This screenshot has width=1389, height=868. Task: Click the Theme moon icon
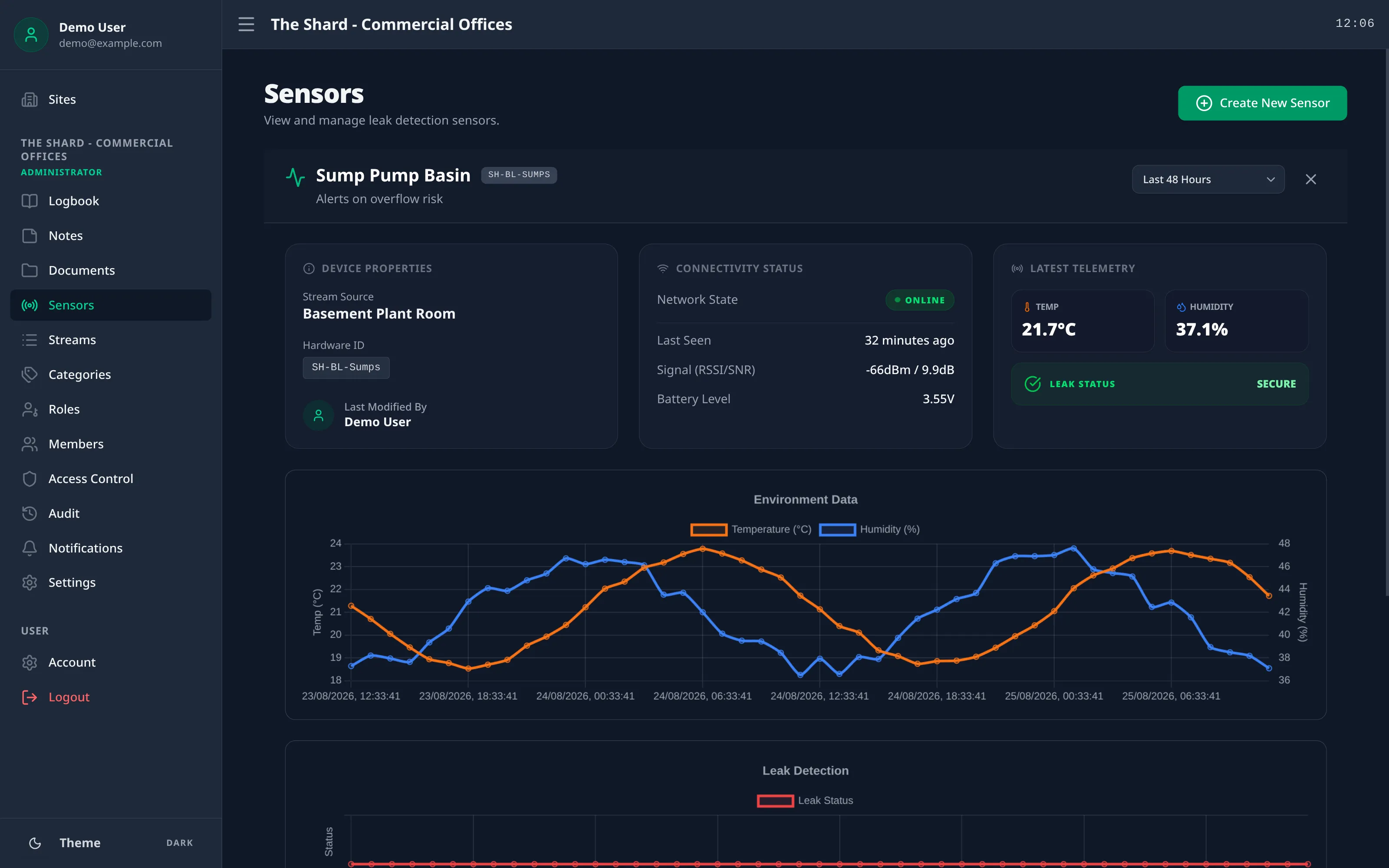[35, 843]
